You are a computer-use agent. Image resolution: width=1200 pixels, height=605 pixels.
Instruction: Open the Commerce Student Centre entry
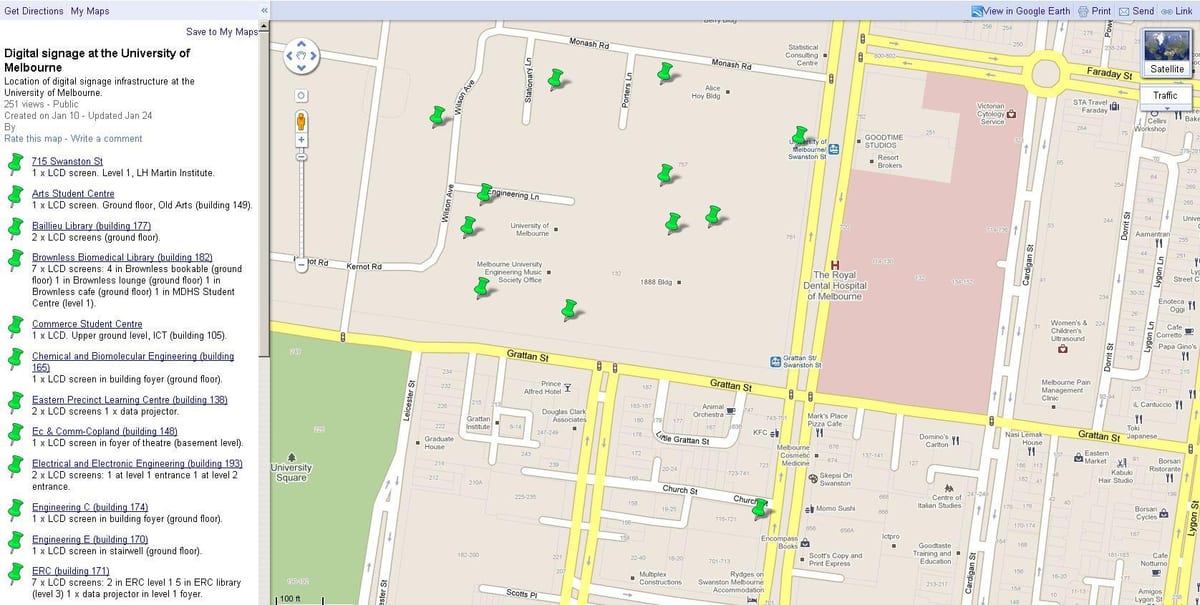tap(87, 324)
